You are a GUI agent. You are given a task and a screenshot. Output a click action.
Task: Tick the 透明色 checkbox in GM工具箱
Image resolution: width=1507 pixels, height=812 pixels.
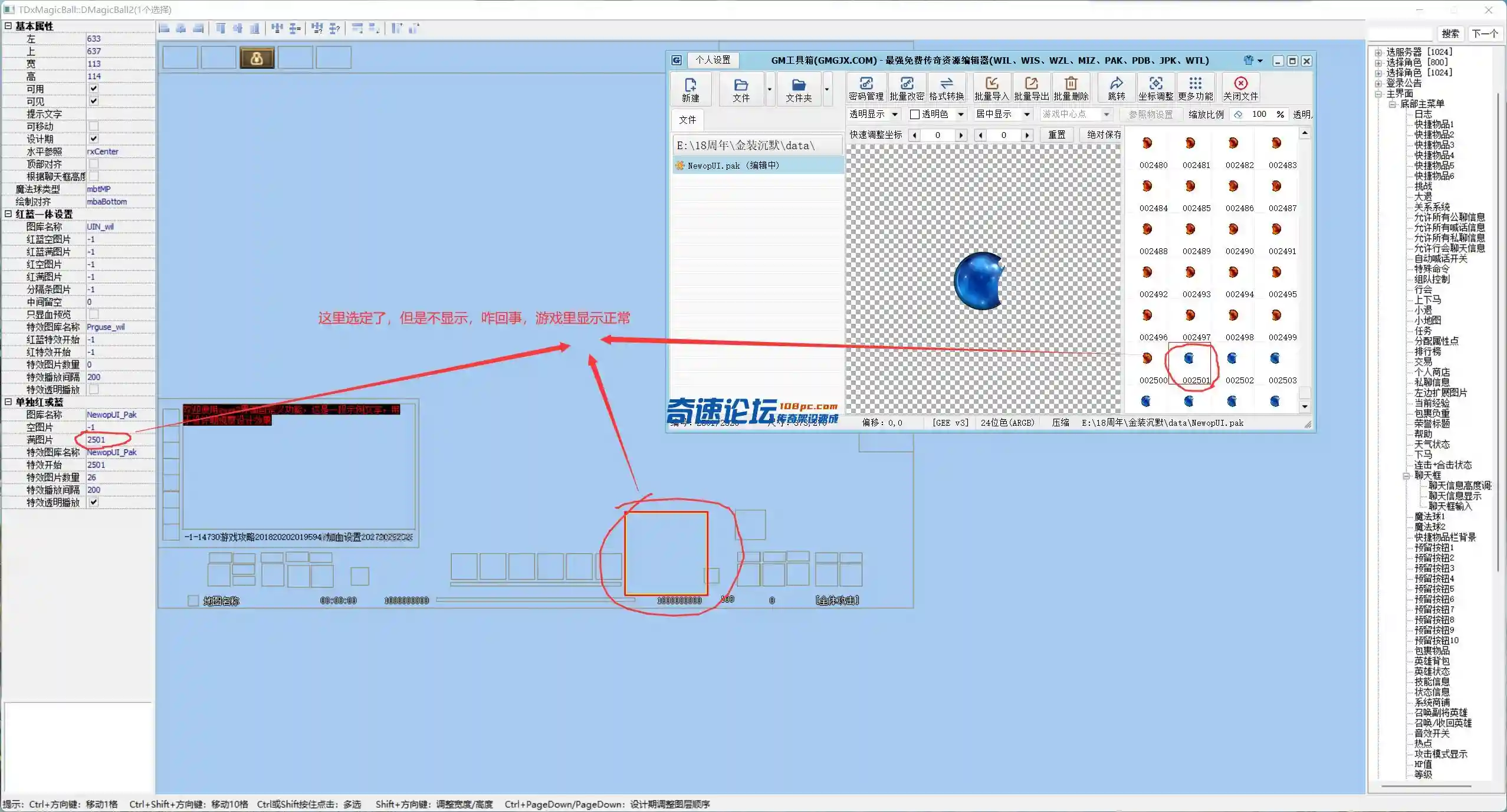(x=915, y=114)
